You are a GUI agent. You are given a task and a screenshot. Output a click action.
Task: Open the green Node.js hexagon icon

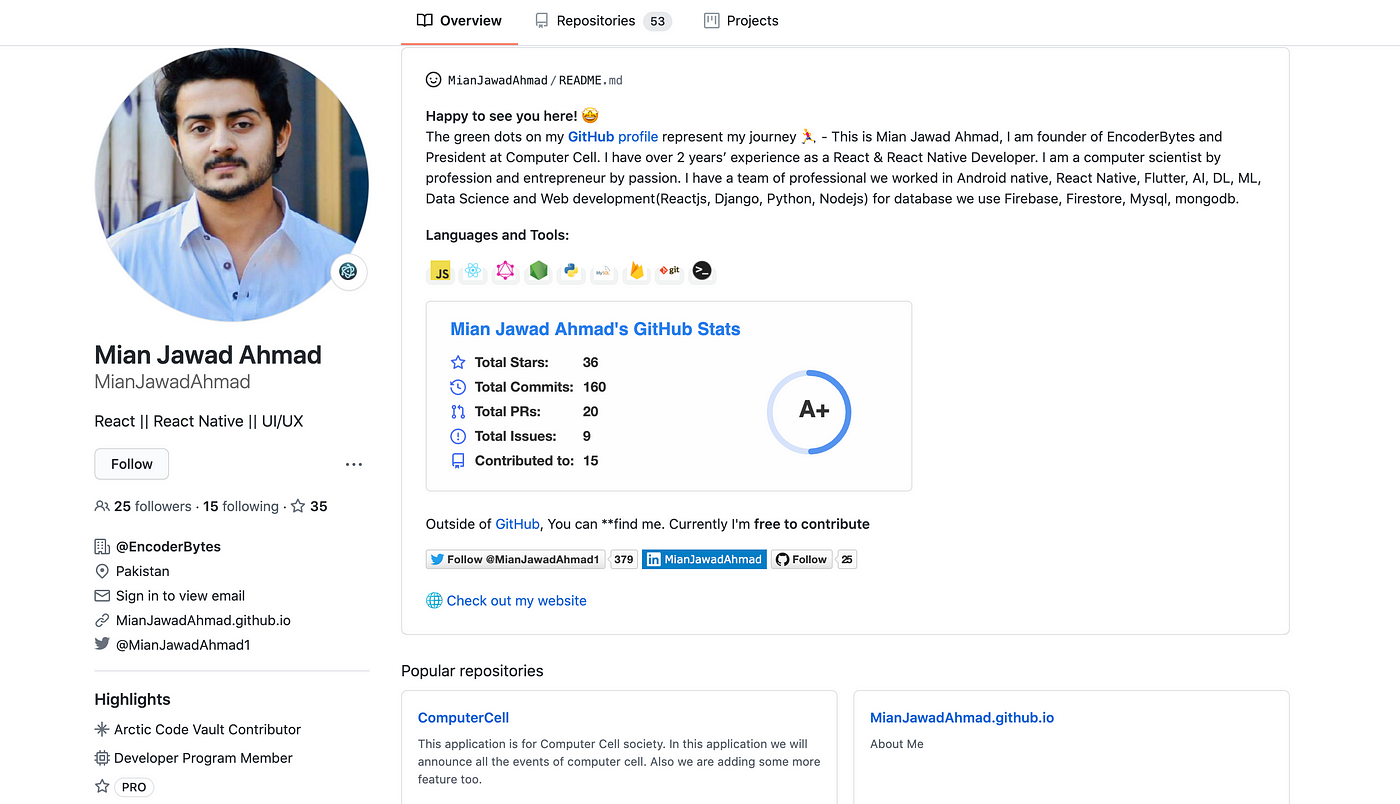539,271
